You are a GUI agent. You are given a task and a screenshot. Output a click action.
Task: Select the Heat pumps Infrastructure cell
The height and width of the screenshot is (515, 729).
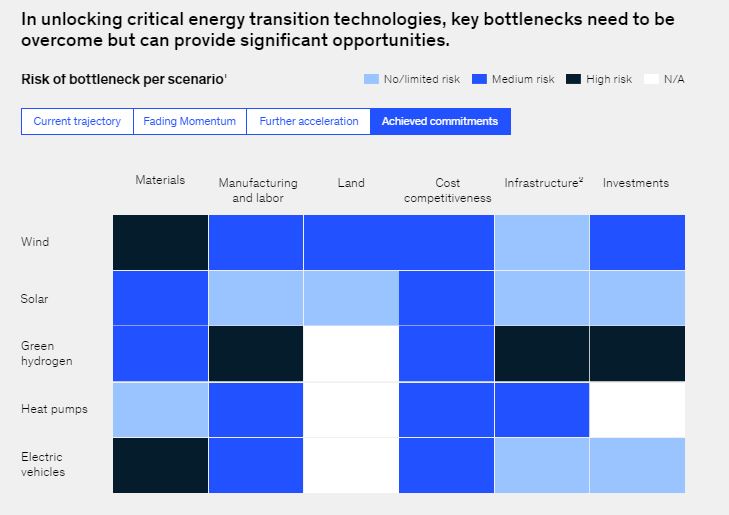pos(542,409)
